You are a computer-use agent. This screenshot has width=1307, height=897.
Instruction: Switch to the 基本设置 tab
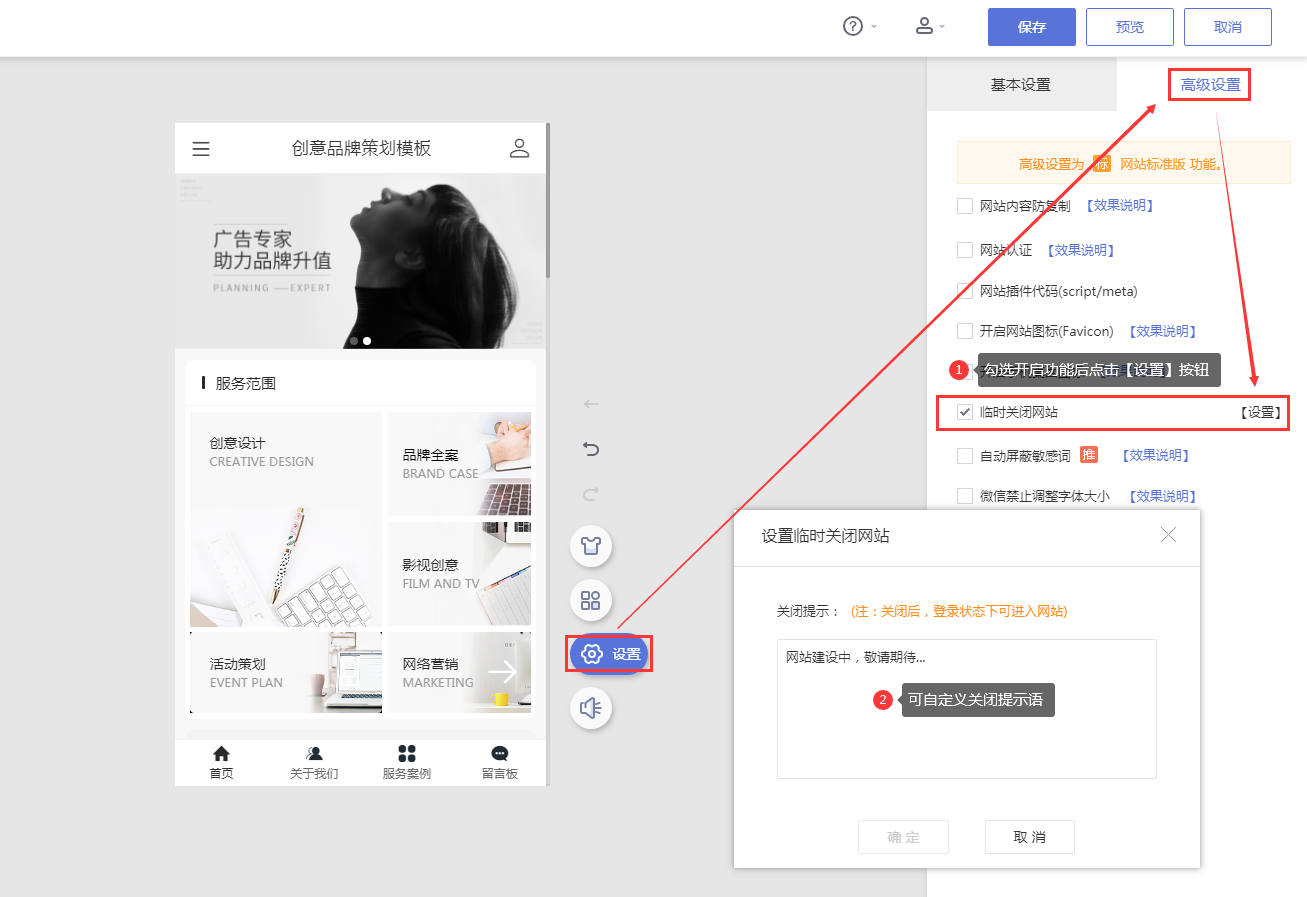[x=1021, y=85]
